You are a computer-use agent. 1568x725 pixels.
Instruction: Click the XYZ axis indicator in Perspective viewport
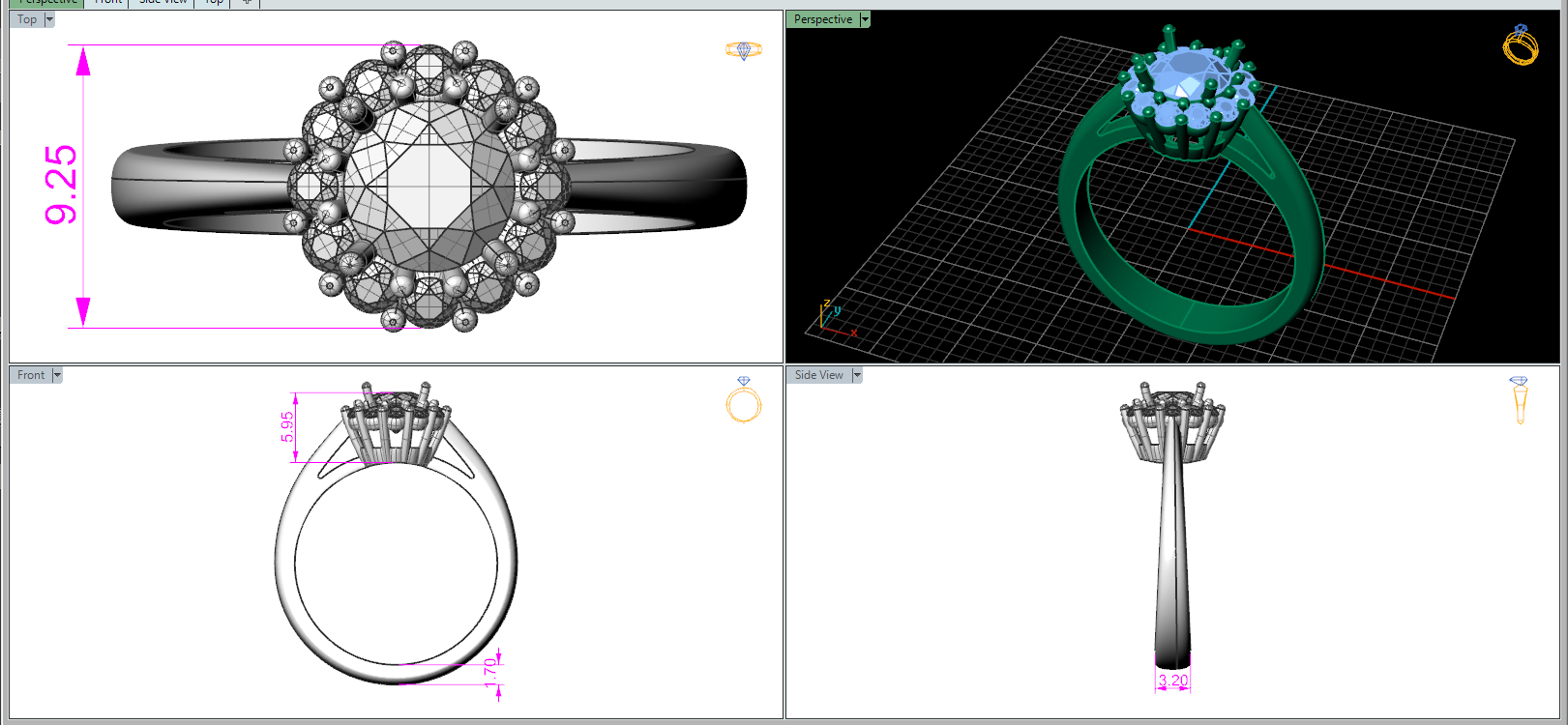[x=836, y=318]
